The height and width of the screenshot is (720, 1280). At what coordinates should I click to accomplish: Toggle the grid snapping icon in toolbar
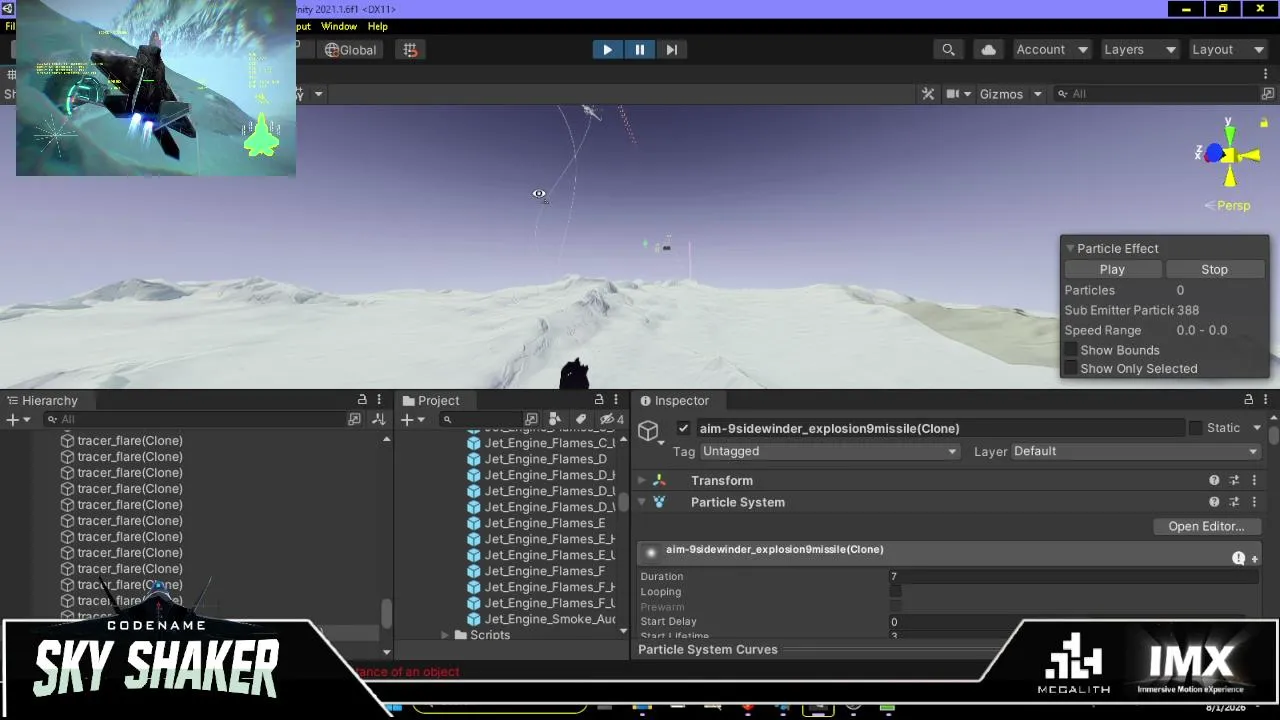click(x=410, y=50)
